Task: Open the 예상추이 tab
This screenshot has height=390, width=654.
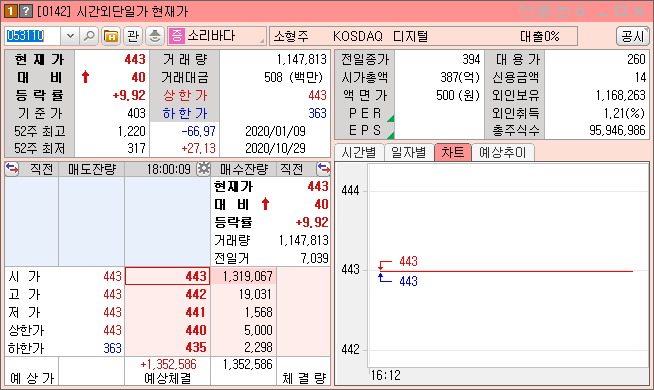Action: (x=503, y=152)
